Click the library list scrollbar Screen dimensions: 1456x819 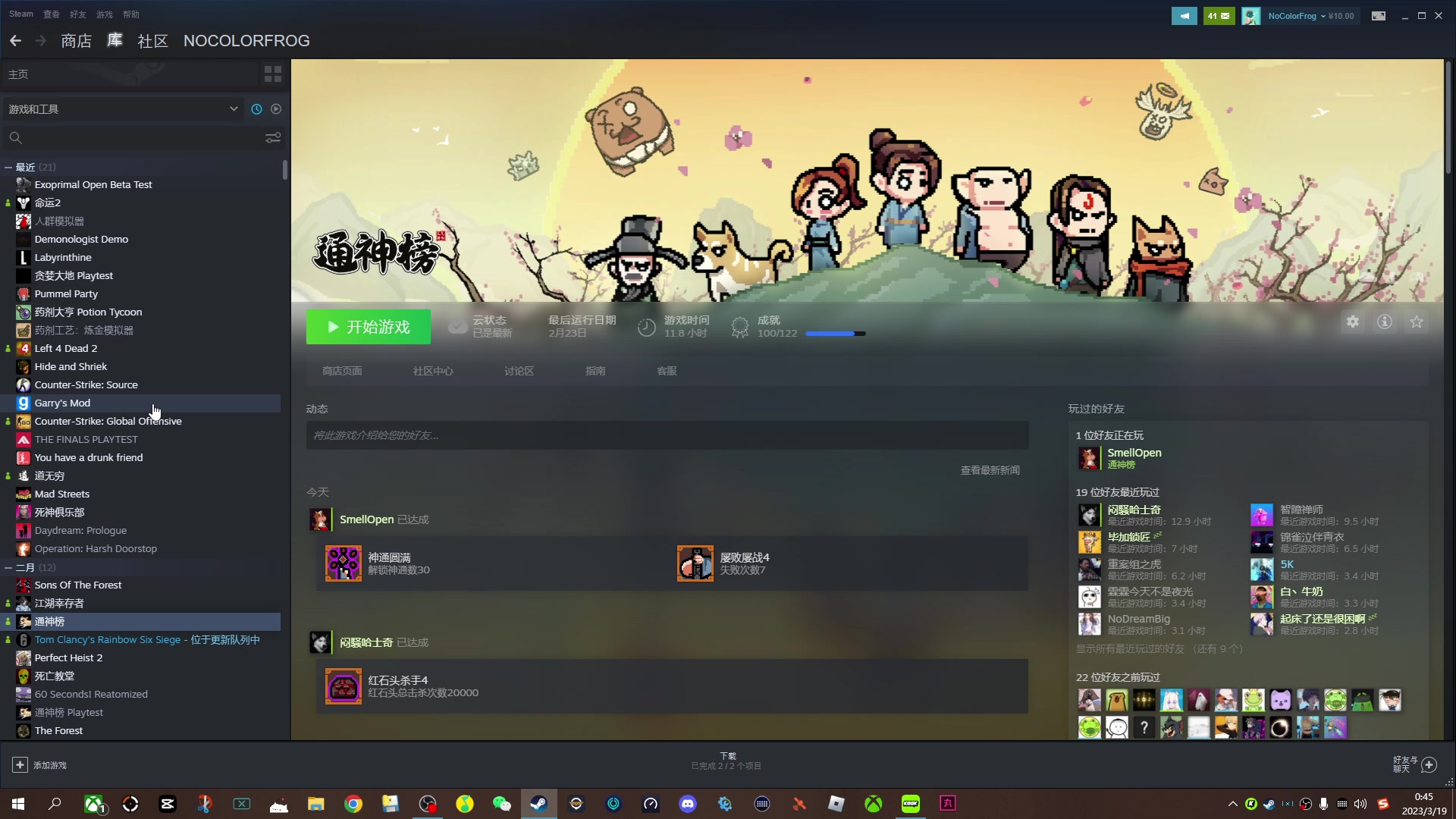pos(285,170)
